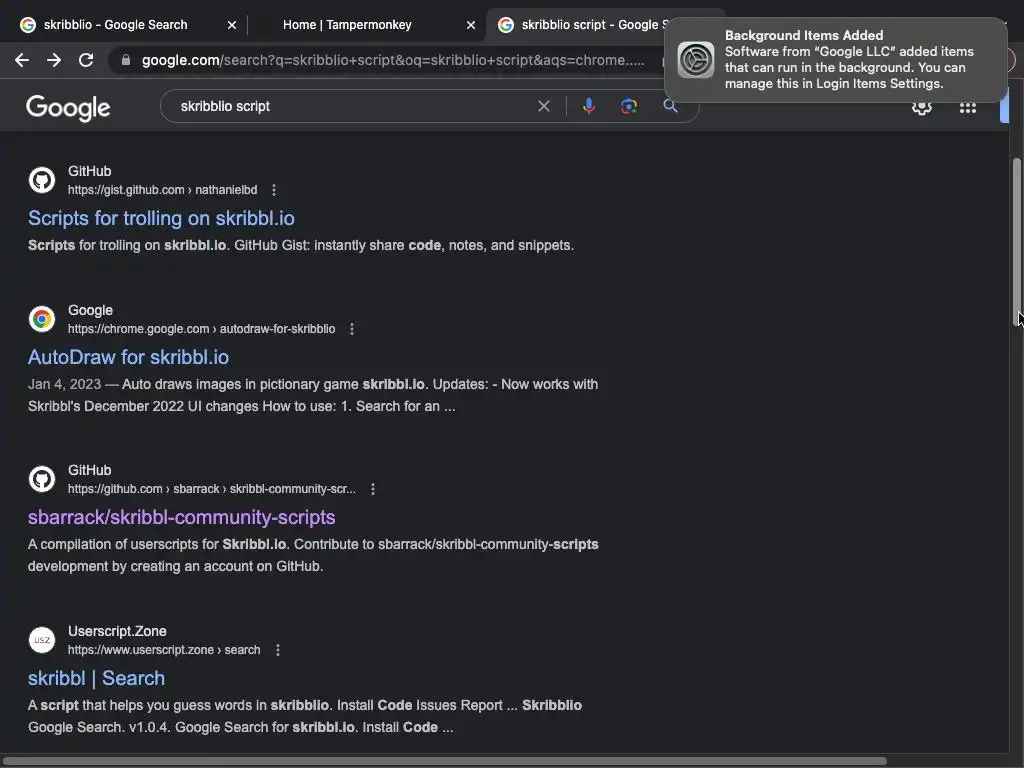Switch to the skribblio - Google Search tab
Viewport: 1024px width, 768px height.
[116, 25]
